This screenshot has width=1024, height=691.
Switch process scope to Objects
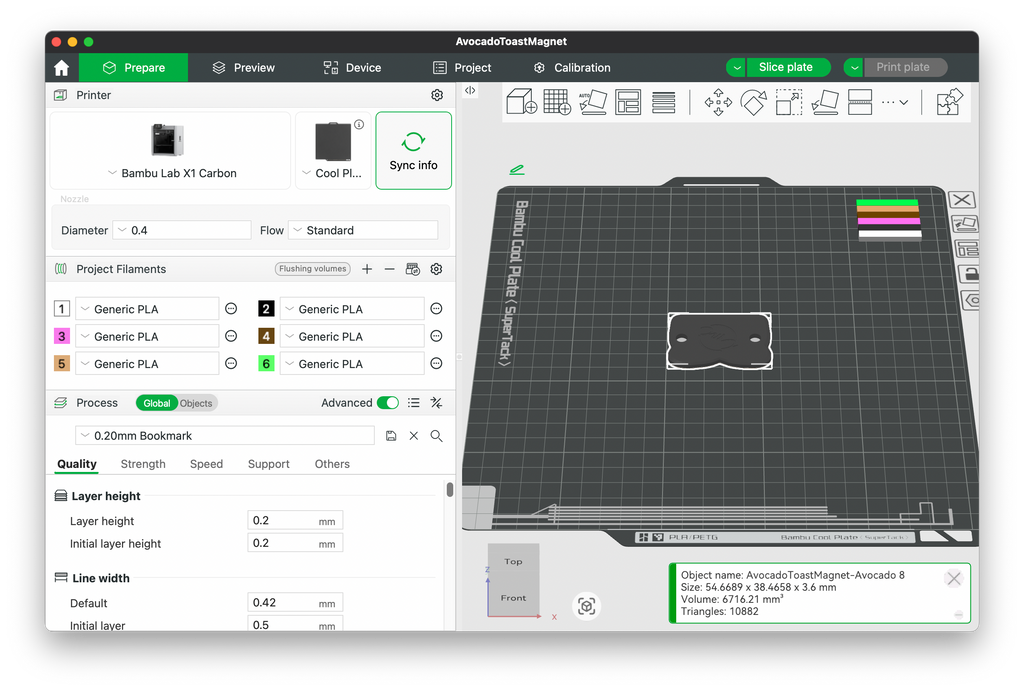196,403
